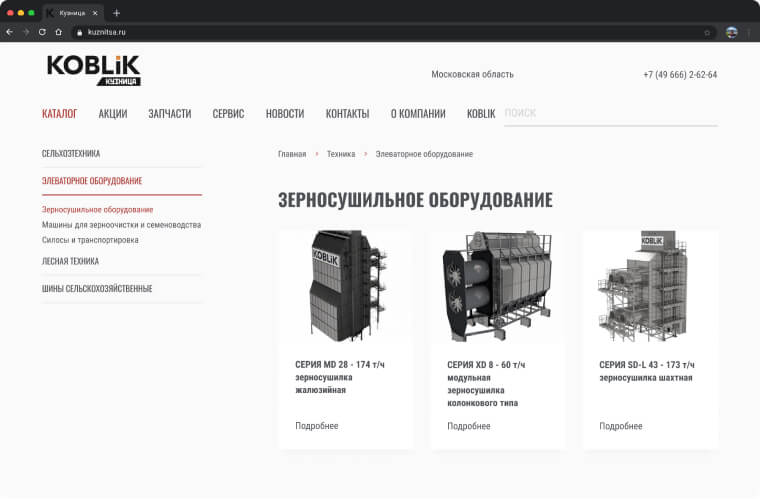Bookmark page with star icon
Image resolution: width=760 pixels, height=499 pixels.
(707, 32)
